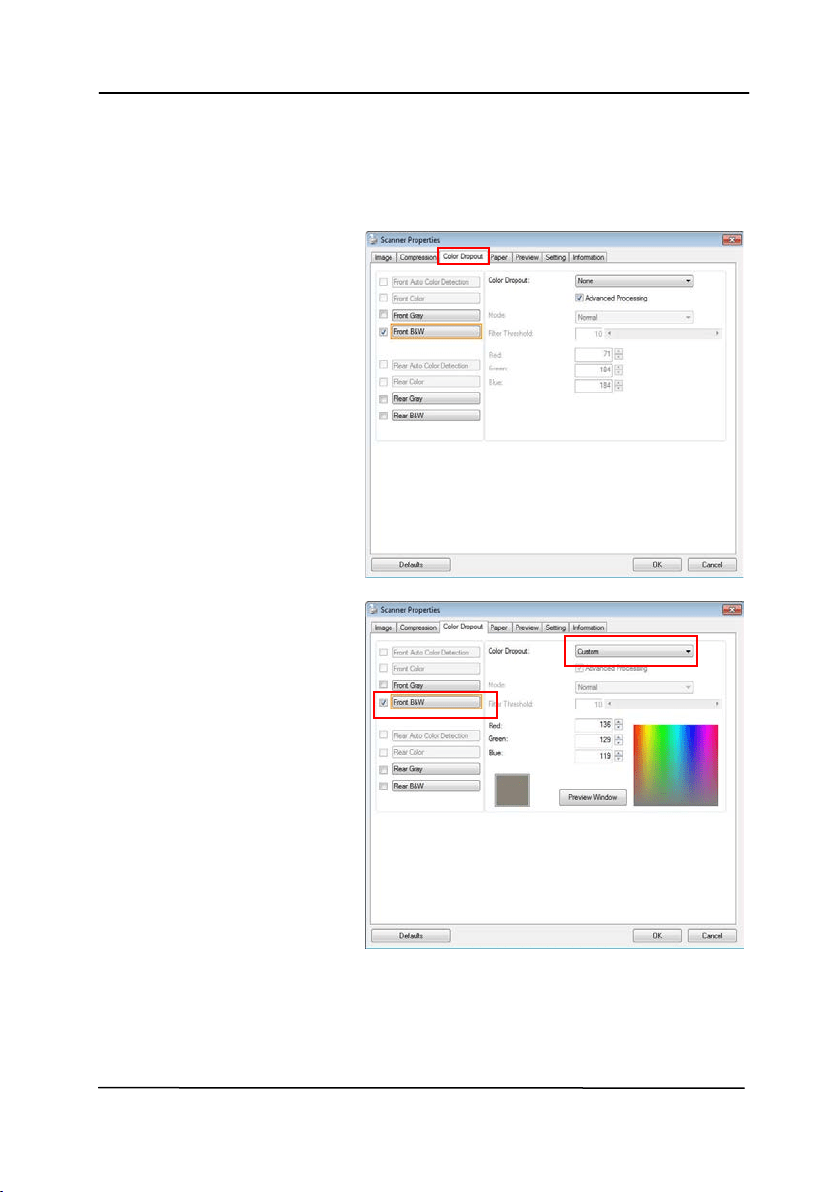840x1192 pixels.
Task: Switch to Compression tab in upper dialog
Action: click(x=417, y=257)
